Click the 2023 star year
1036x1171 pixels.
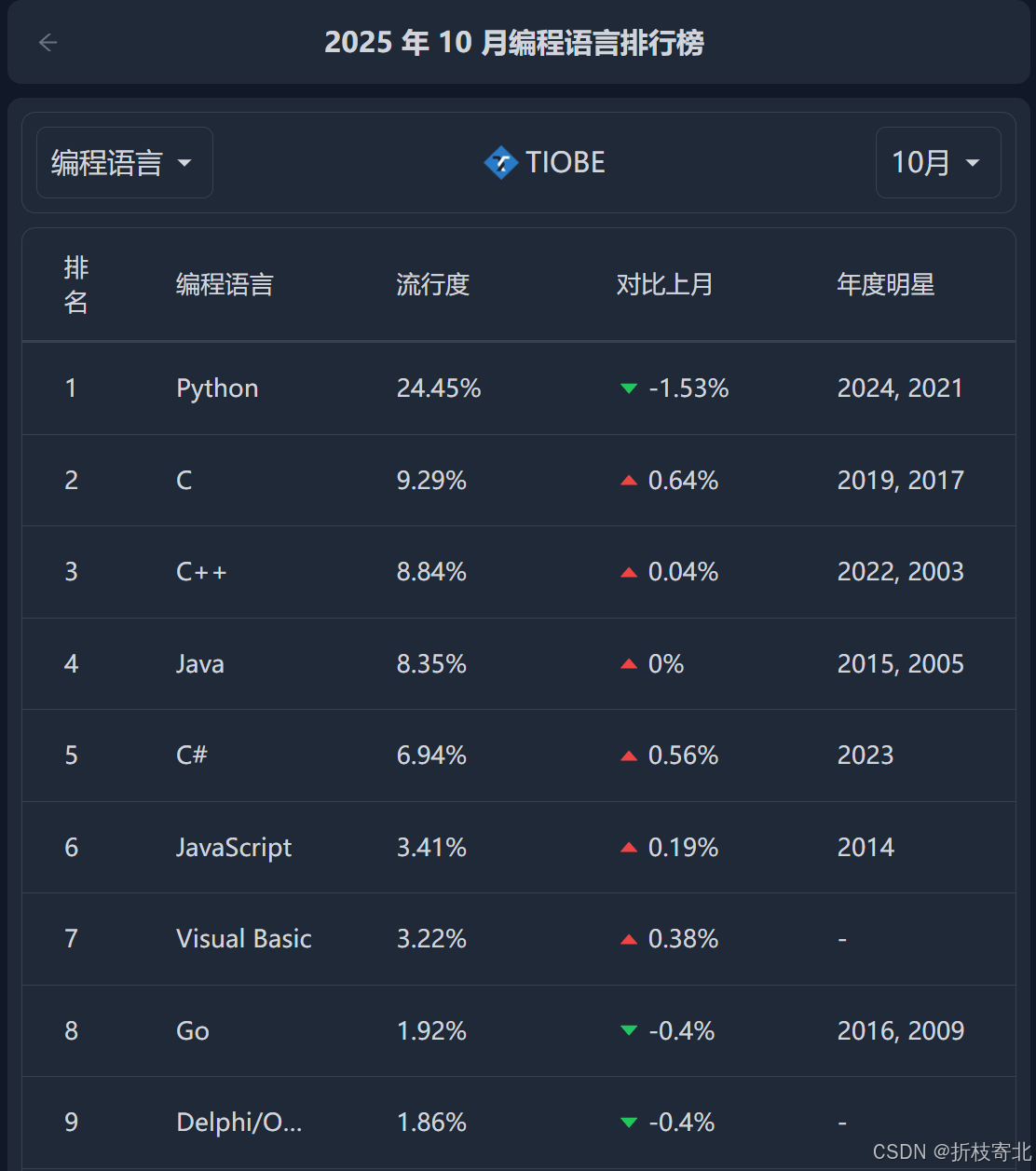(x=866, y=756)
